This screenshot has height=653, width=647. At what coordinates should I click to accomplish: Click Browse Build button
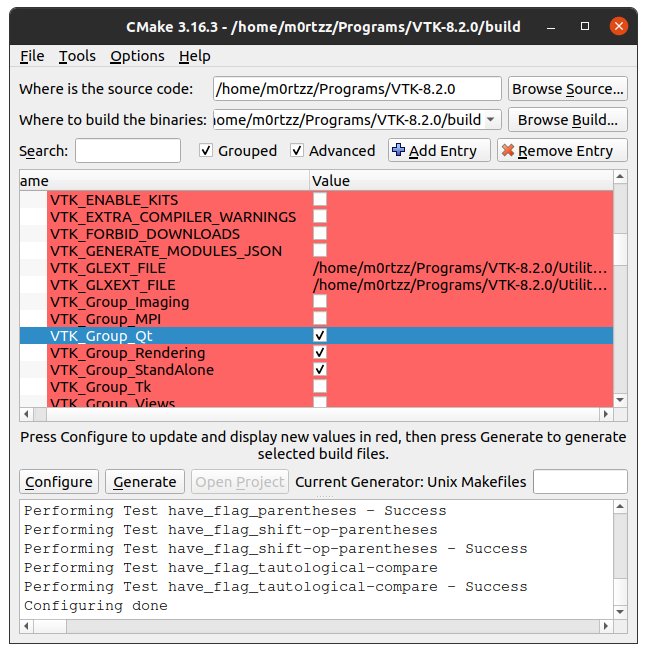tap(567, 120)
